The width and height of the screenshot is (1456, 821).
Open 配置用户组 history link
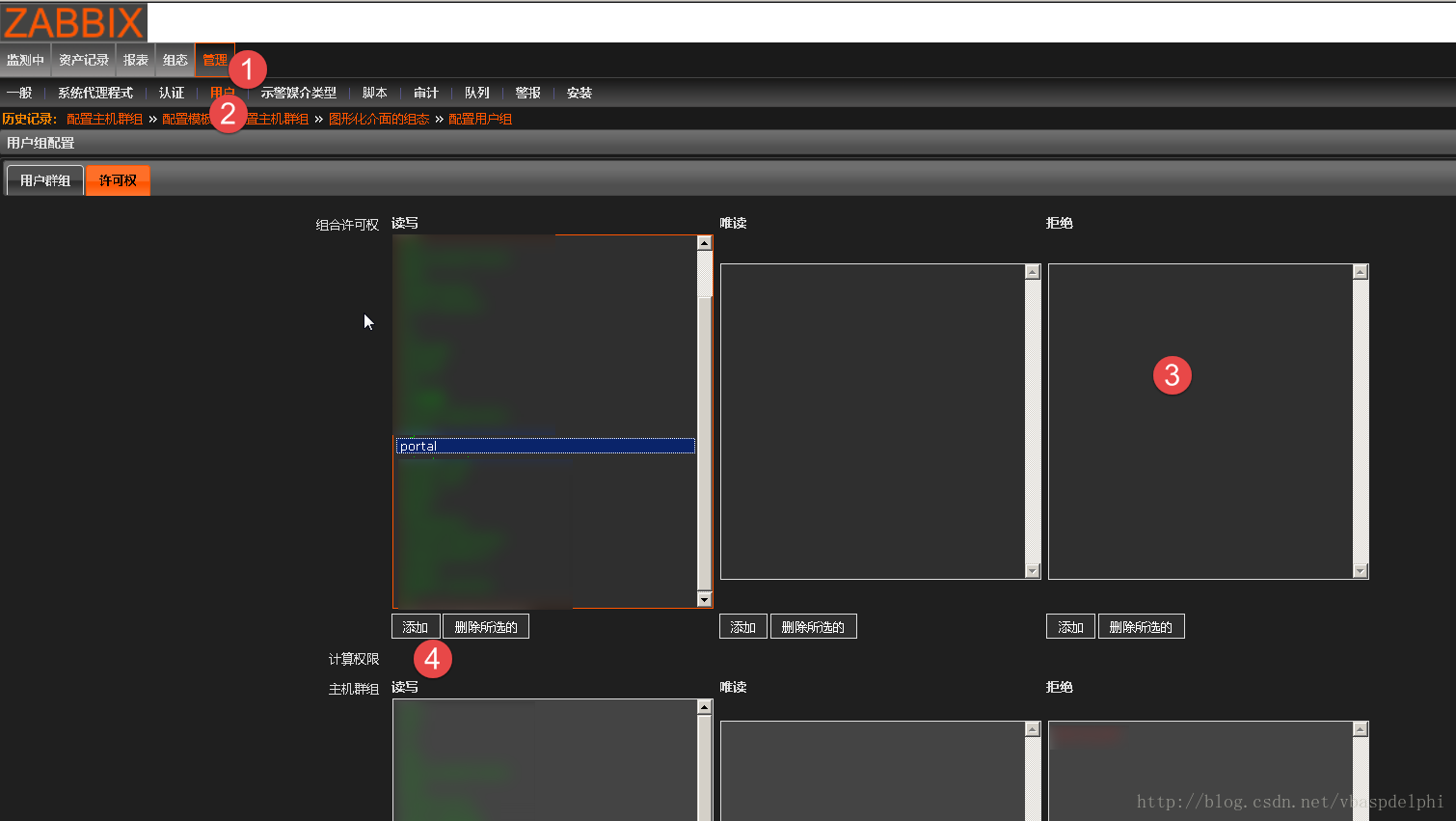click(x=480, y=119)
